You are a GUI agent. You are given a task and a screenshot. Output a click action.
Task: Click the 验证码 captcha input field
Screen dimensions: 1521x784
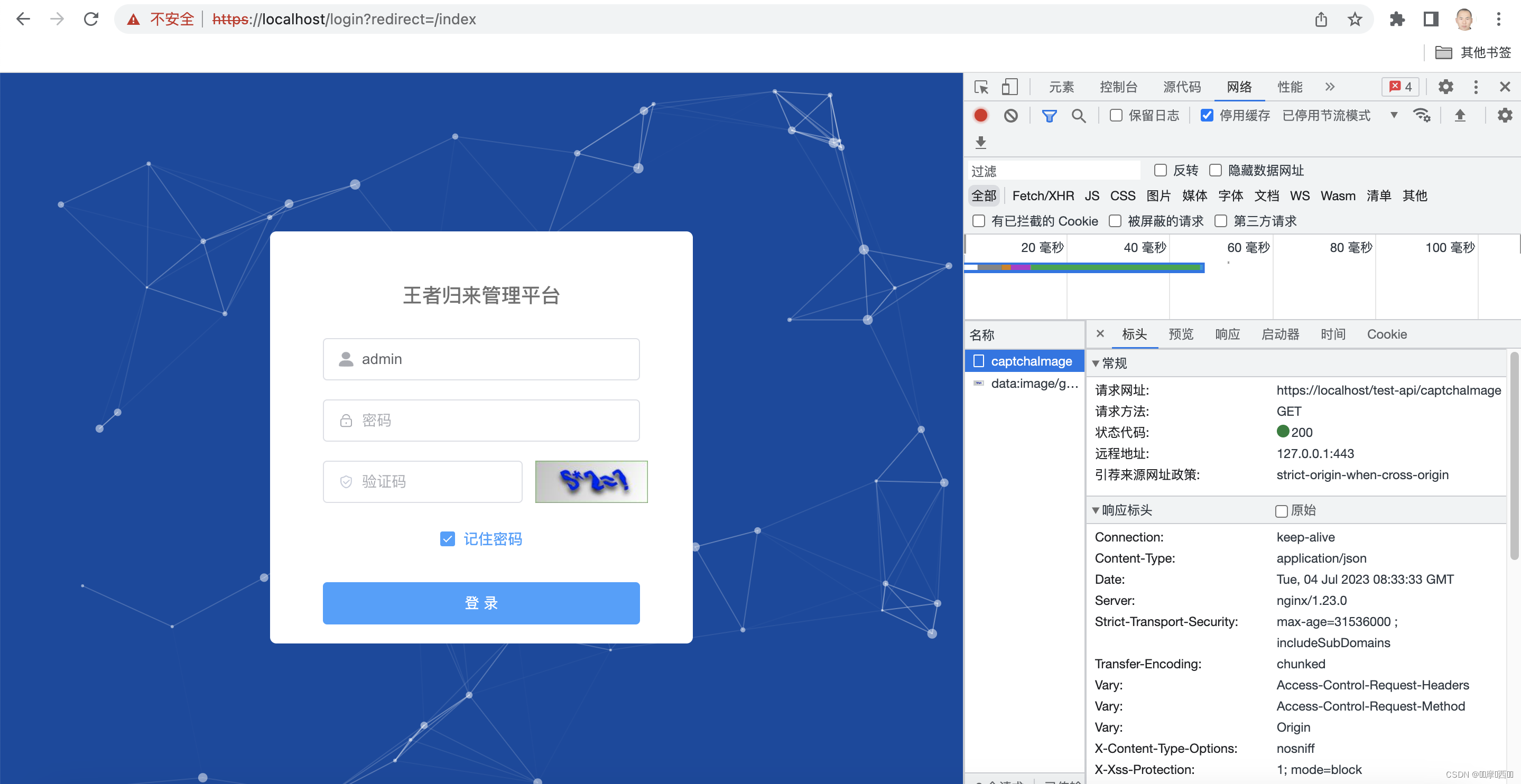tap(422, 482)
